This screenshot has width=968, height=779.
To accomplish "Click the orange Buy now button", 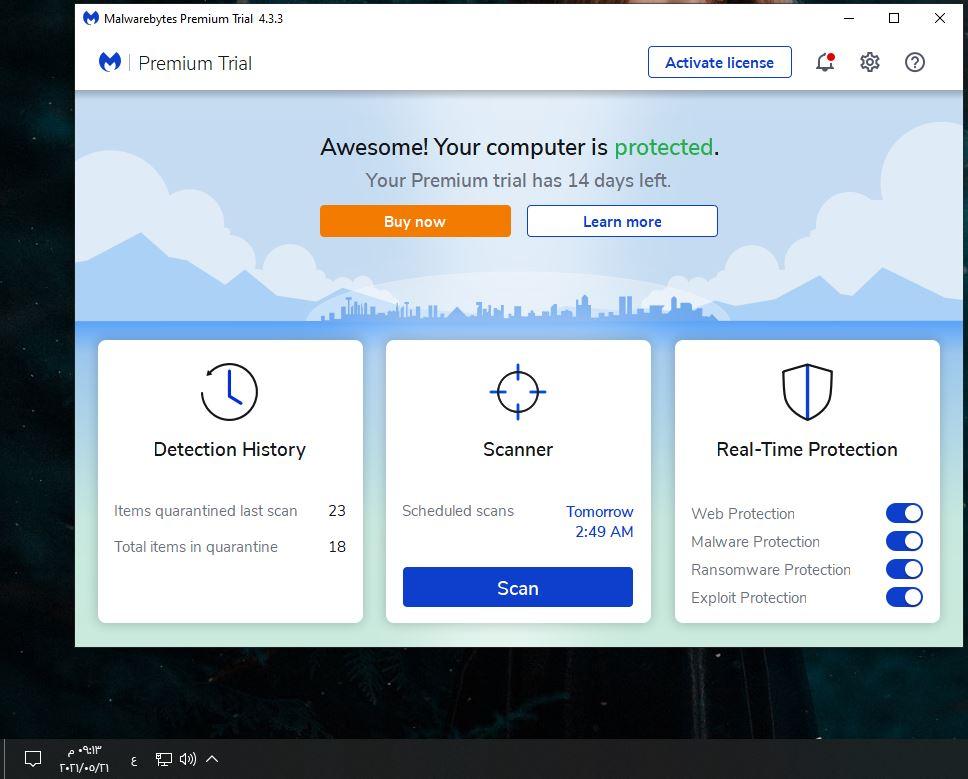I will pyautogui.click(x=415, y=221).
